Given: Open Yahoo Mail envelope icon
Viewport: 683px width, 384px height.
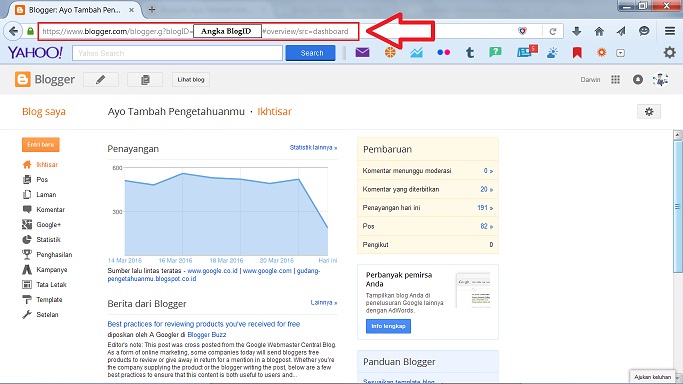Looking at the screenshot, I should [x=362, y=53].
